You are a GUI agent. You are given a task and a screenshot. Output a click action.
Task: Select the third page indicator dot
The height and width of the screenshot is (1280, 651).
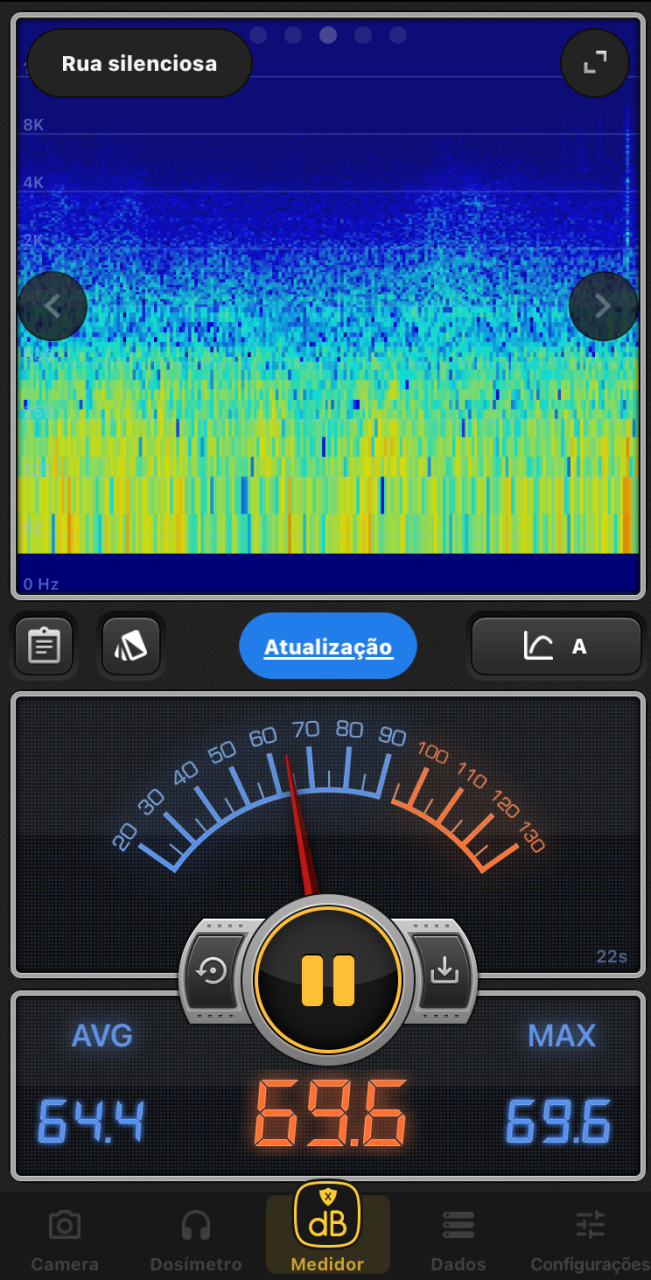(328, 35)
